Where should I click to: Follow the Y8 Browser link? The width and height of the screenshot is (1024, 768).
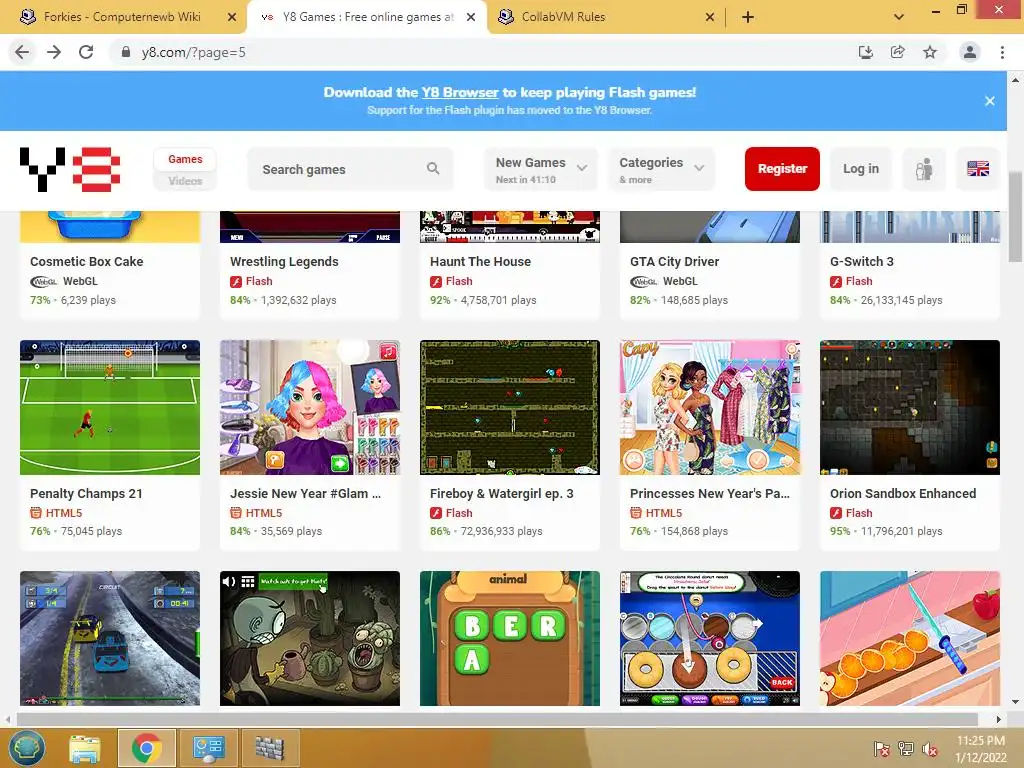click(x=460, y=92)
